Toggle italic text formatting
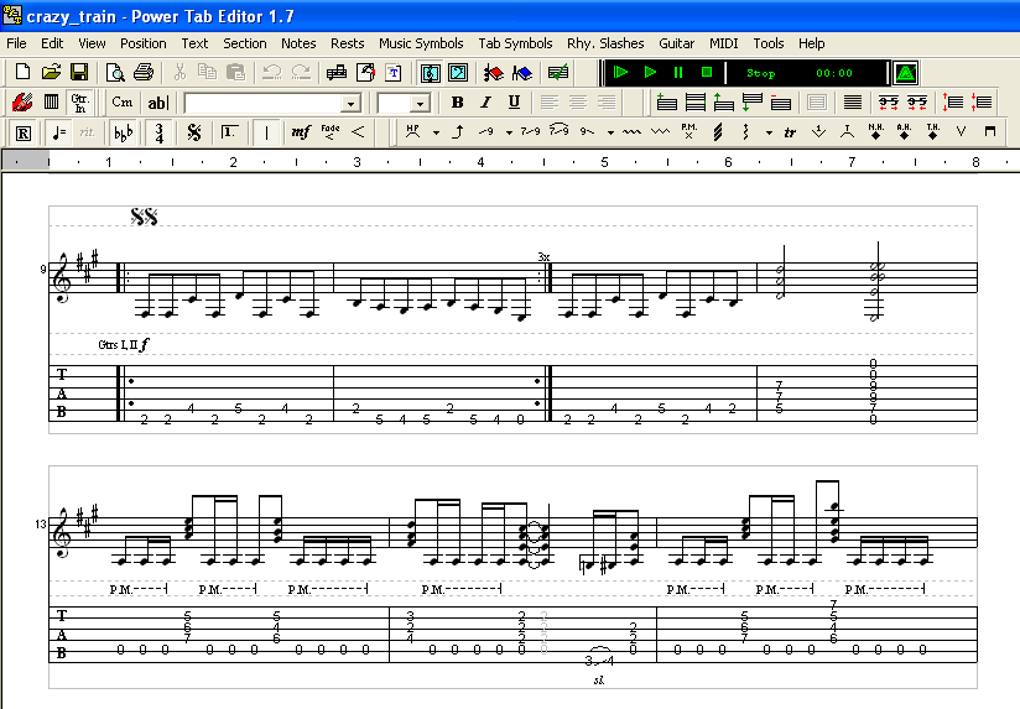The height and width of the screenshot is (709, 1020). point(485,102)
